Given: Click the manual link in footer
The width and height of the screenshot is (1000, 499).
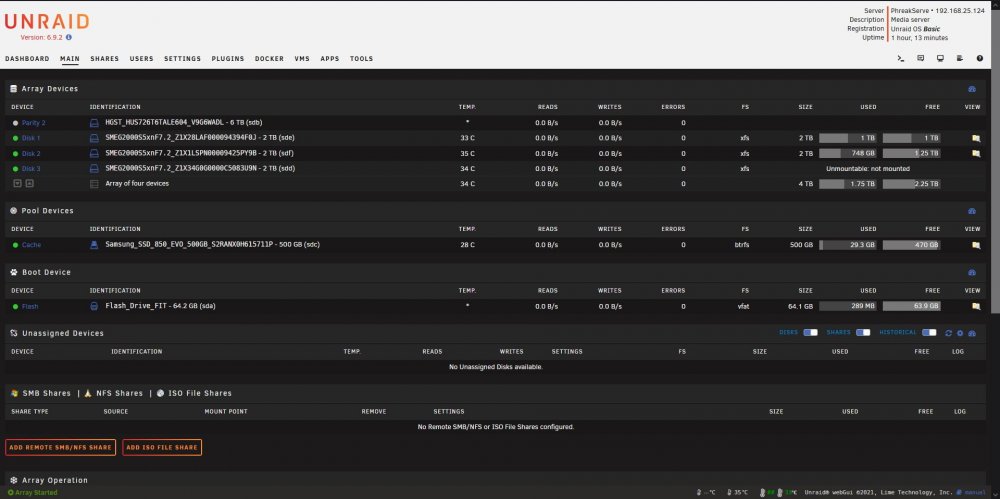Looking at the screenshot, I should [x=975, y=493].
